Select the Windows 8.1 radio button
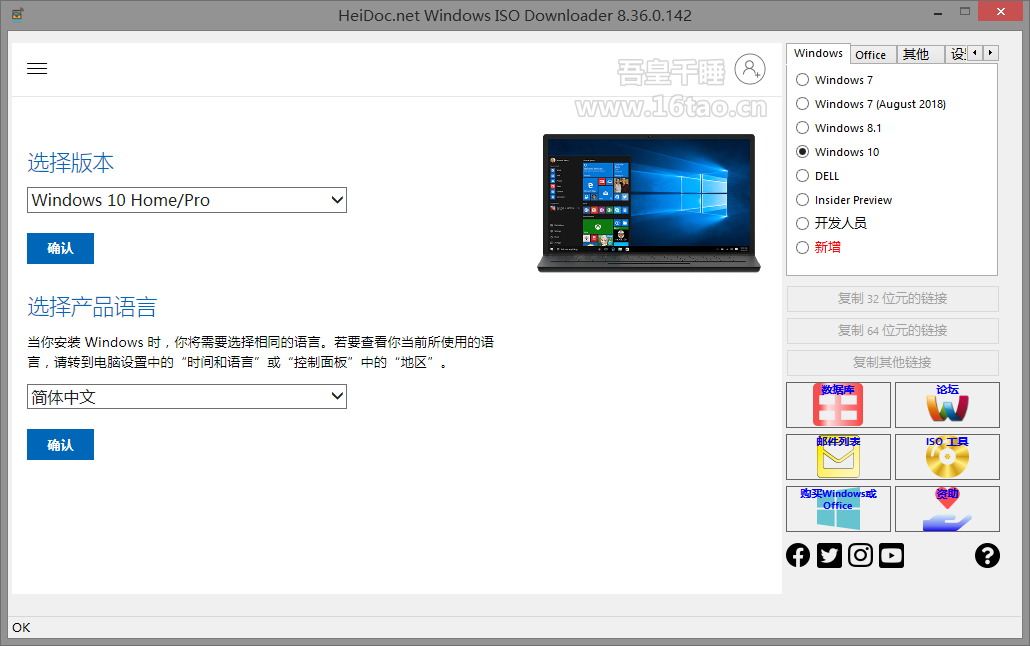1030x646 pixels. pyautogui.click(x=803, y=128)
